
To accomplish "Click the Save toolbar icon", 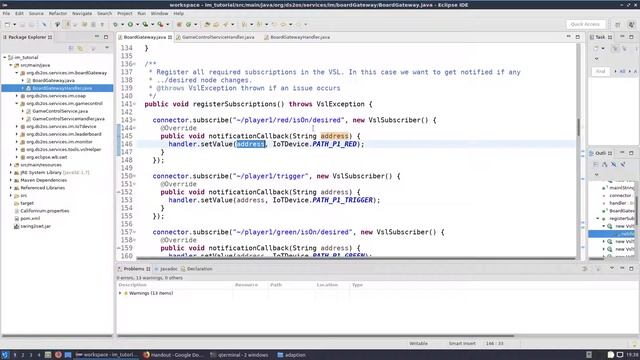I will 22,24.
